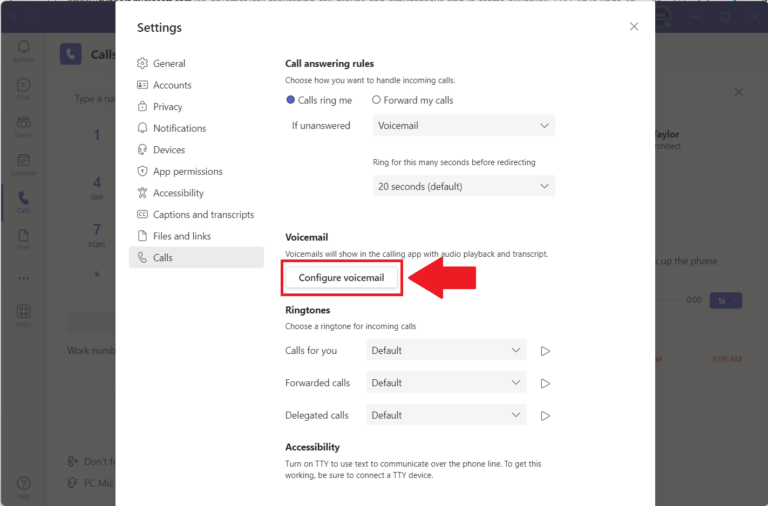Select Forward my calls option
Viewport: 768px width, 506px height.
click(x=412, y=100)
